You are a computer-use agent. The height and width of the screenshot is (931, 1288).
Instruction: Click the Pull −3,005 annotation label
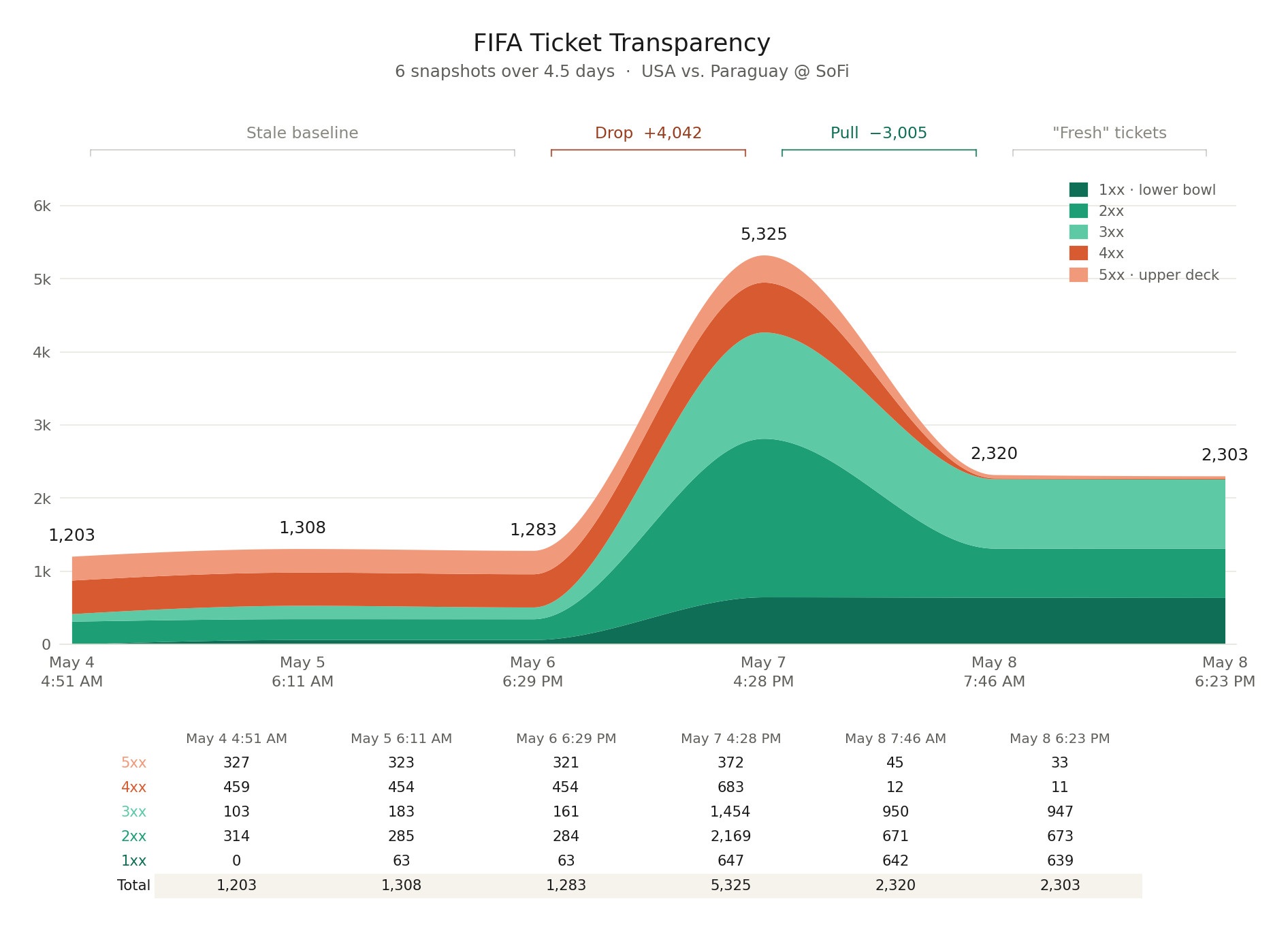click(x=879, y=133)
